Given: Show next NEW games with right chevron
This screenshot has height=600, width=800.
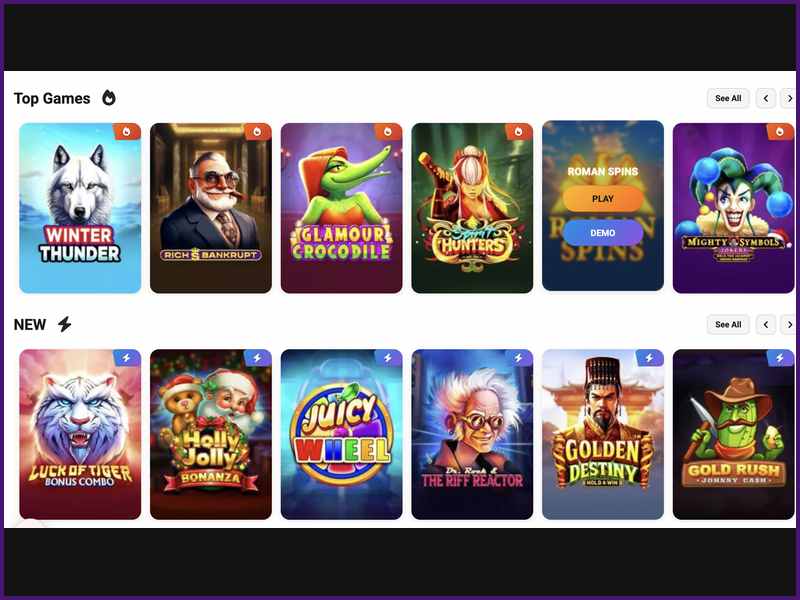Looking at the screenshot, I should [x=789, y=324].
